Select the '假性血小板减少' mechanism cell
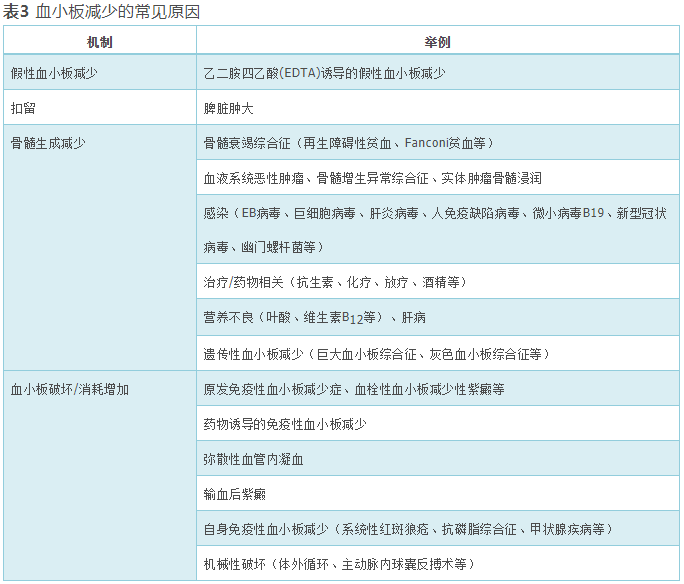Screen dimensions: 684x584 point(54,73)
